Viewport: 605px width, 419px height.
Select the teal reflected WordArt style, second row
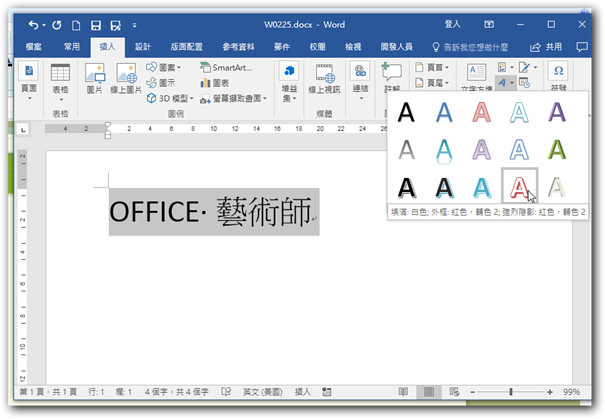(444, 150)
